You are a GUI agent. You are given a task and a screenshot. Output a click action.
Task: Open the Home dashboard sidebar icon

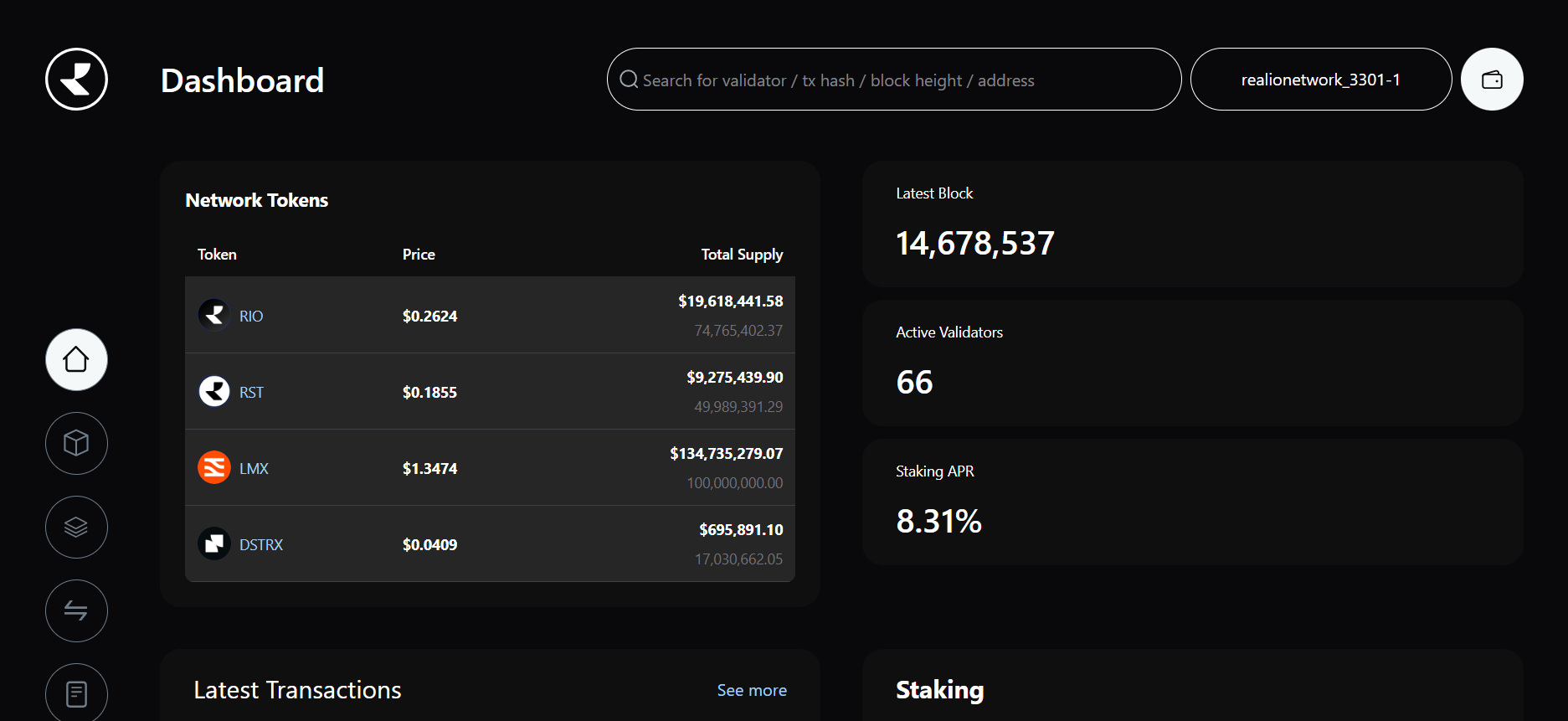pos(76,359)
